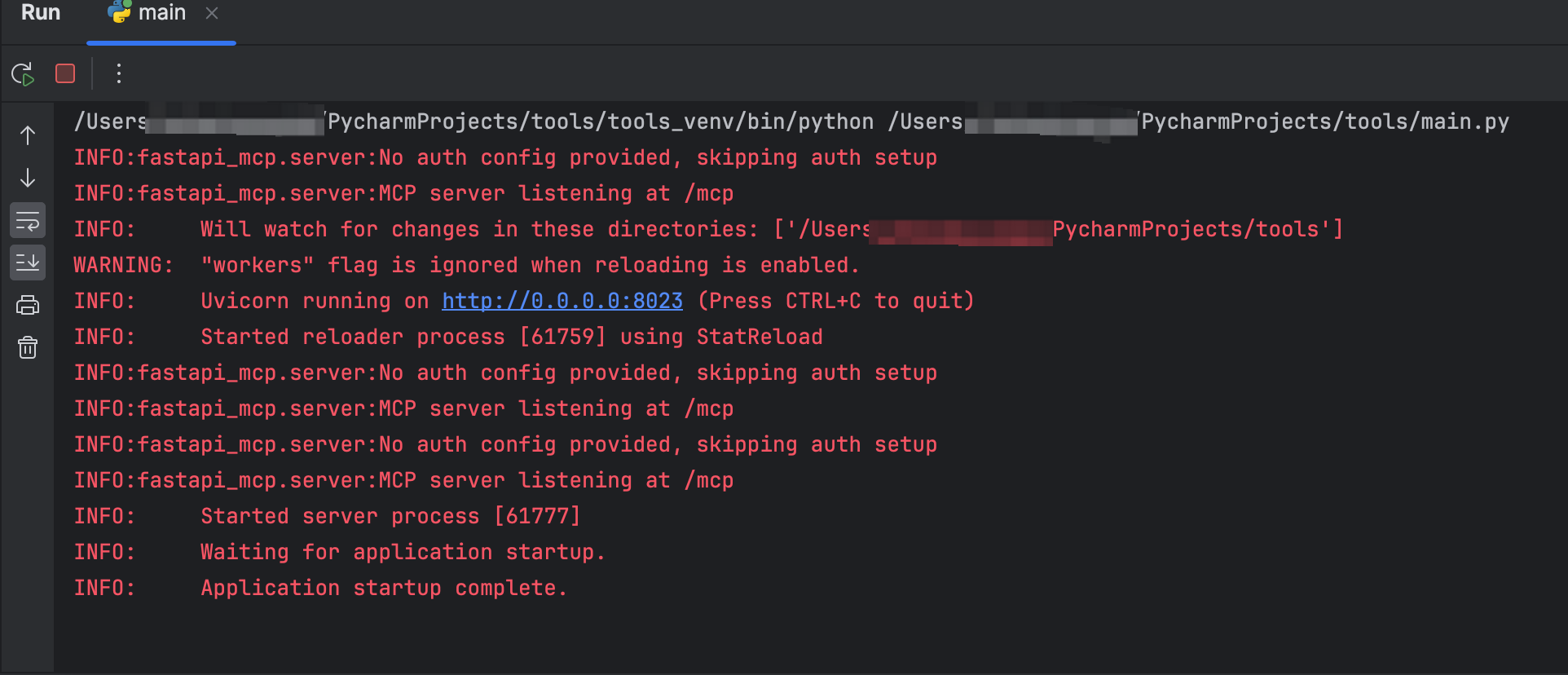
Task: Close the main run tab
Action: point(212,13)
